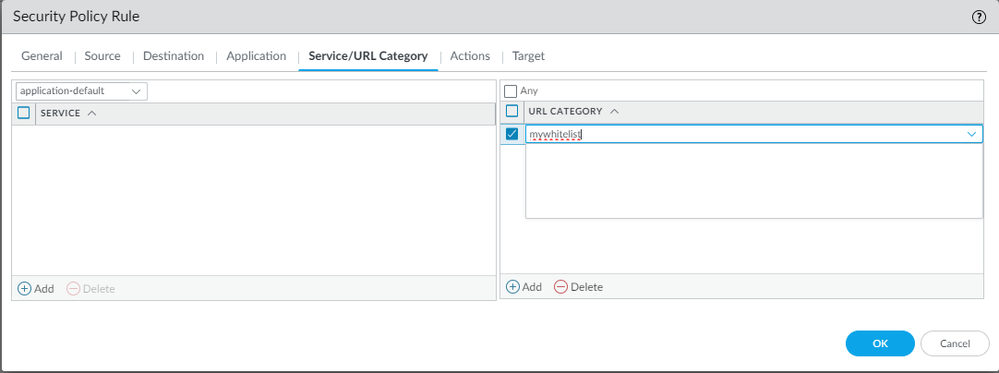999x373 pixels.
Task: Click the plus icon to add a service
Action: tap(24, 288)
